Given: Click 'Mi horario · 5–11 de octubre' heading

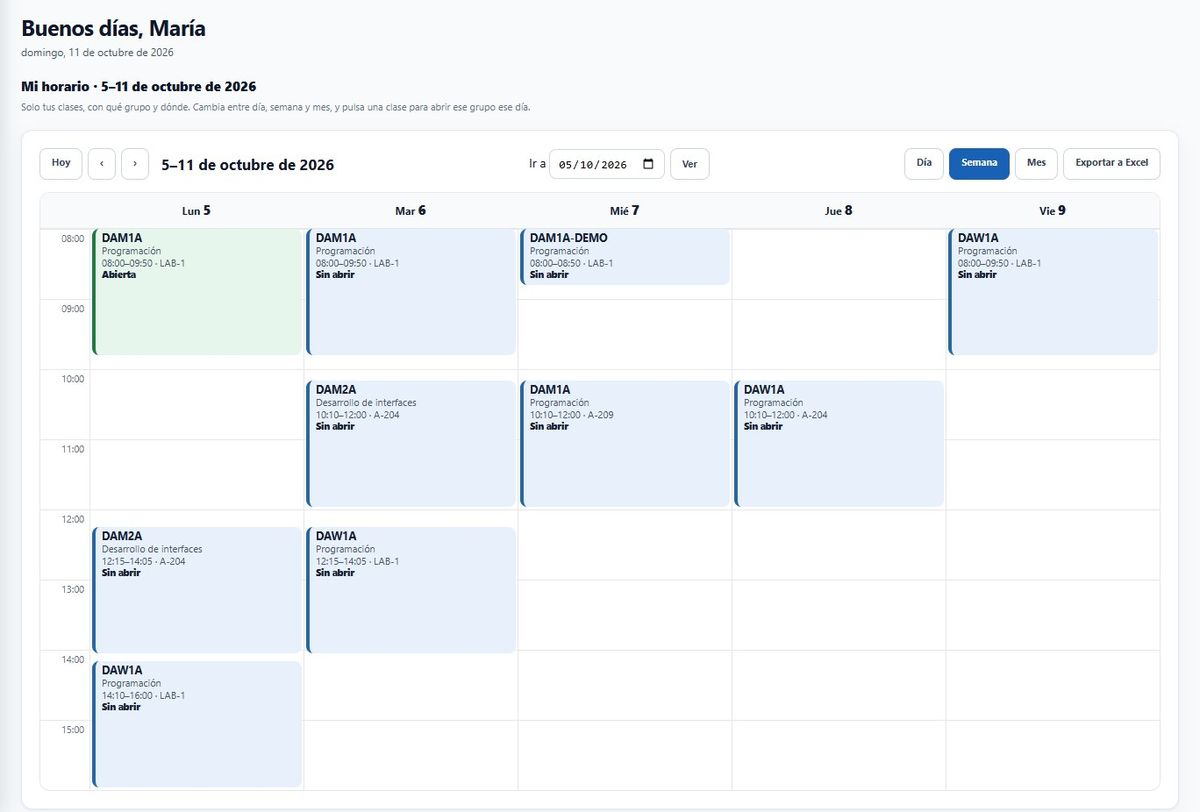Looking at the screenshot, I should (138, 87).
